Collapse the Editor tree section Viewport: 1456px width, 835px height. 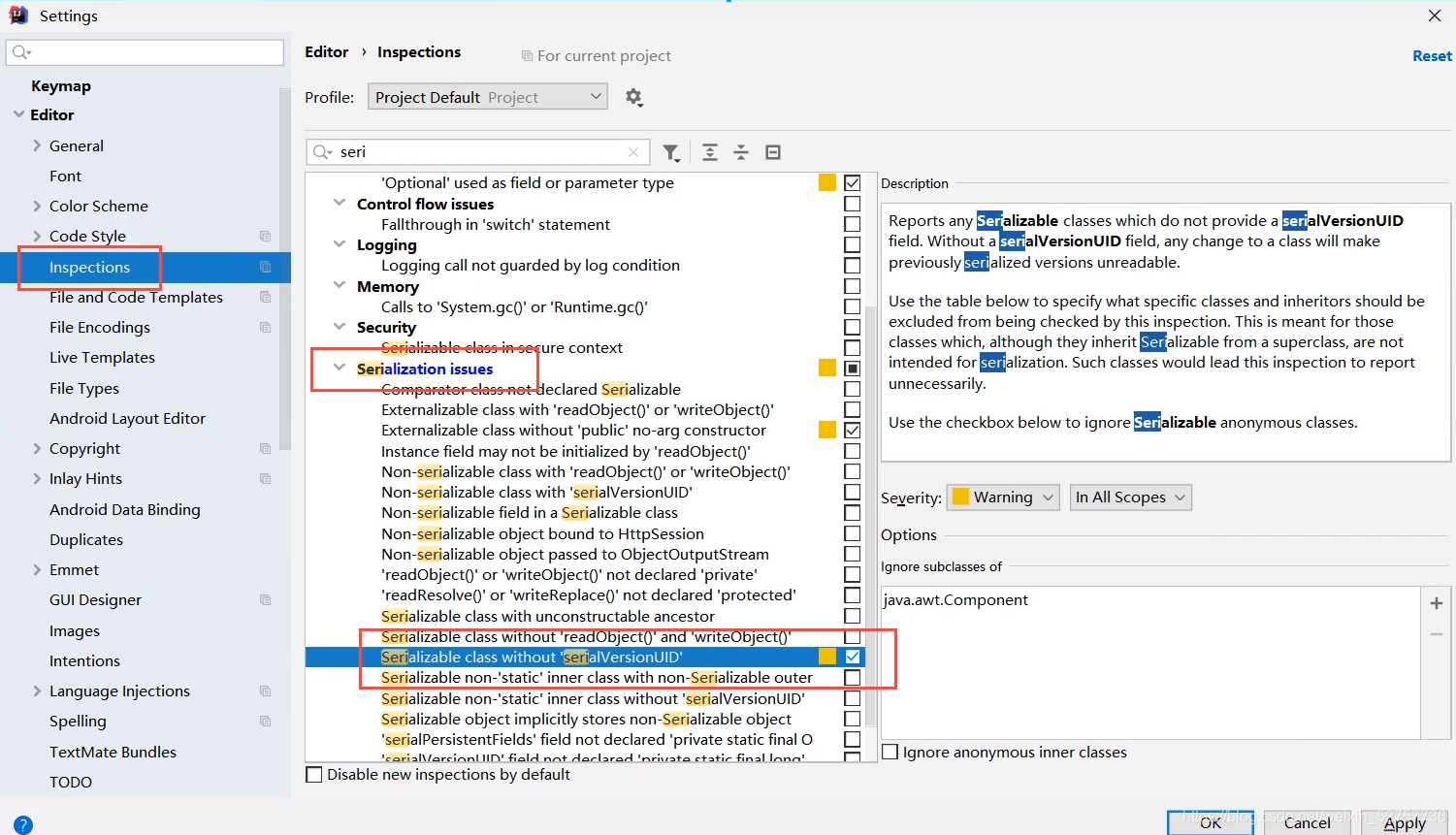pyautogui.click(x=19, y=114)
